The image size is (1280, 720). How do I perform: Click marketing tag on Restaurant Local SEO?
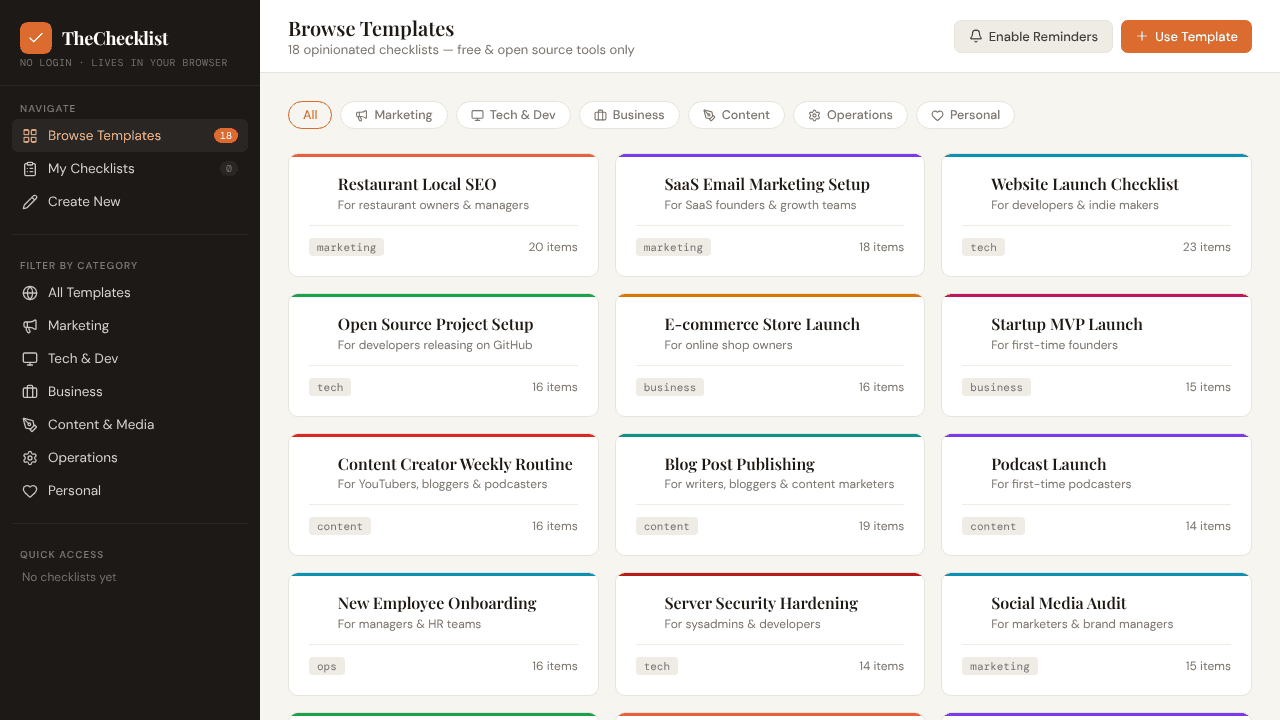pos(346,247)
